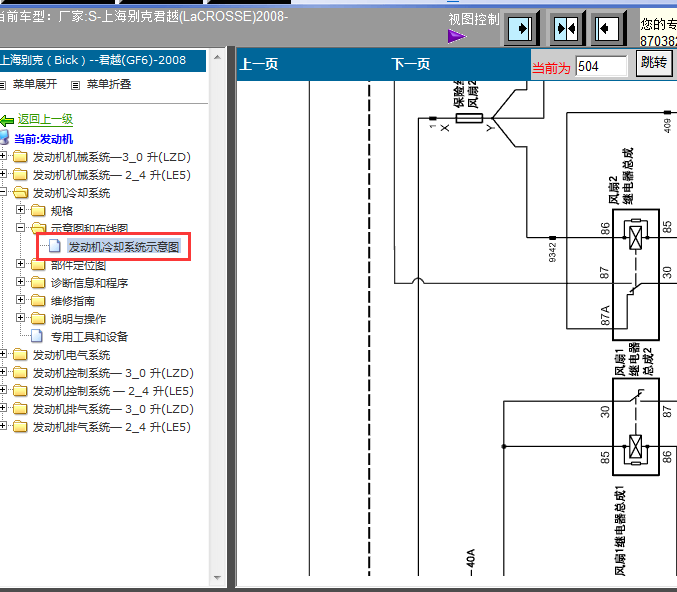Image resolution: width=677 pixels, height=592 pixels.
Task: Click 发动机排气系统— 3_0 升(LZD) label
Action: click(x=113, y=409)
